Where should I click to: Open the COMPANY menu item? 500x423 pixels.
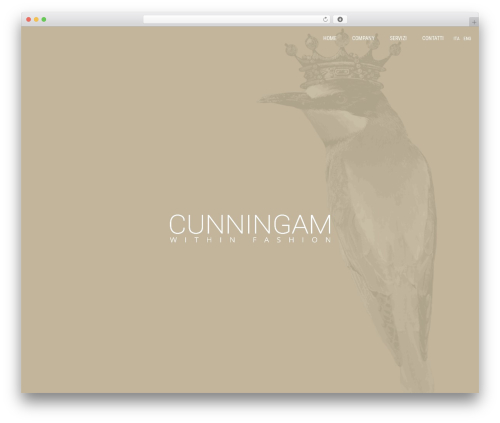point(363,38)
